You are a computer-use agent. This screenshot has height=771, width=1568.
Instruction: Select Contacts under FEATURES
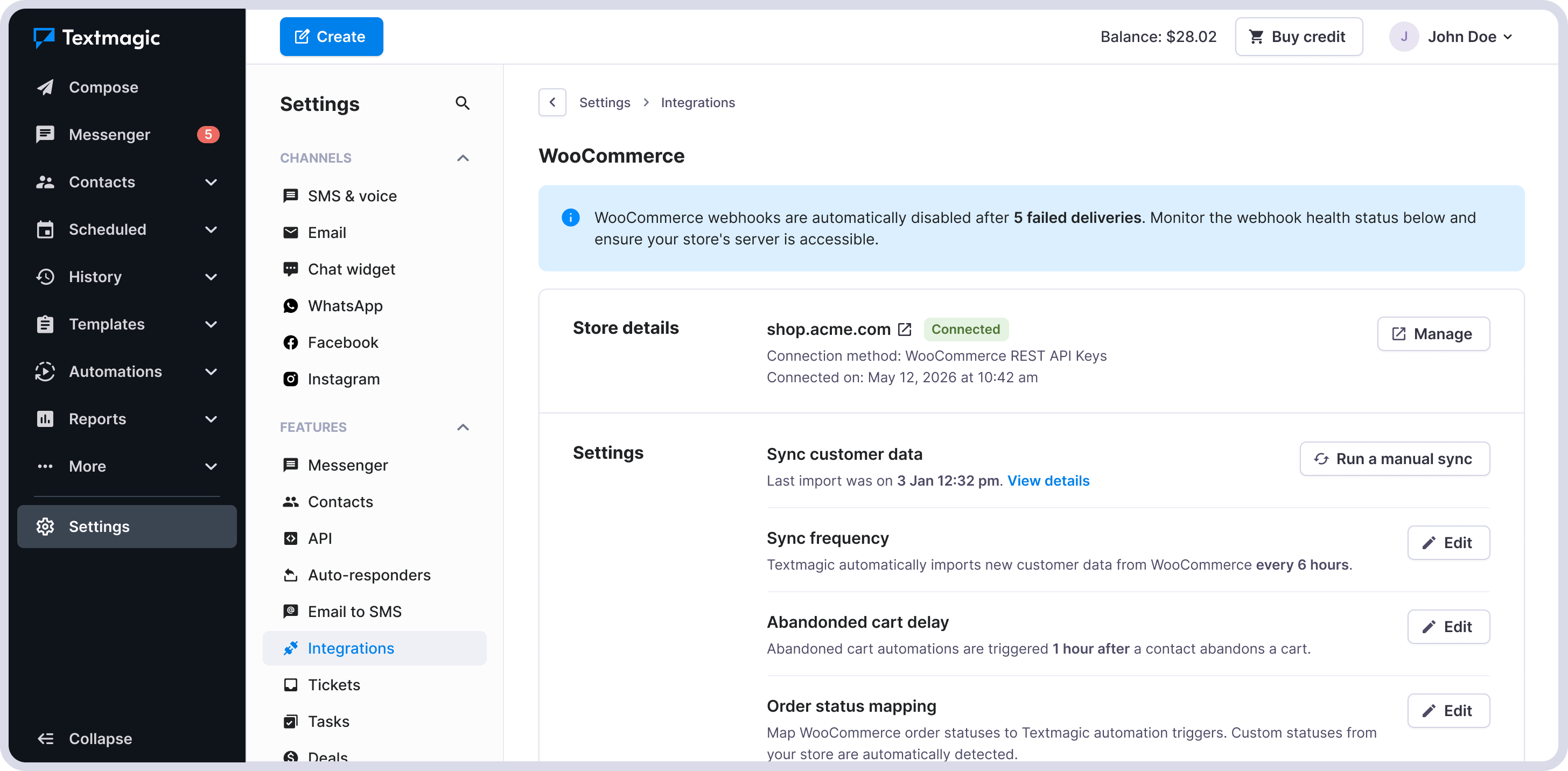(374, 501)
